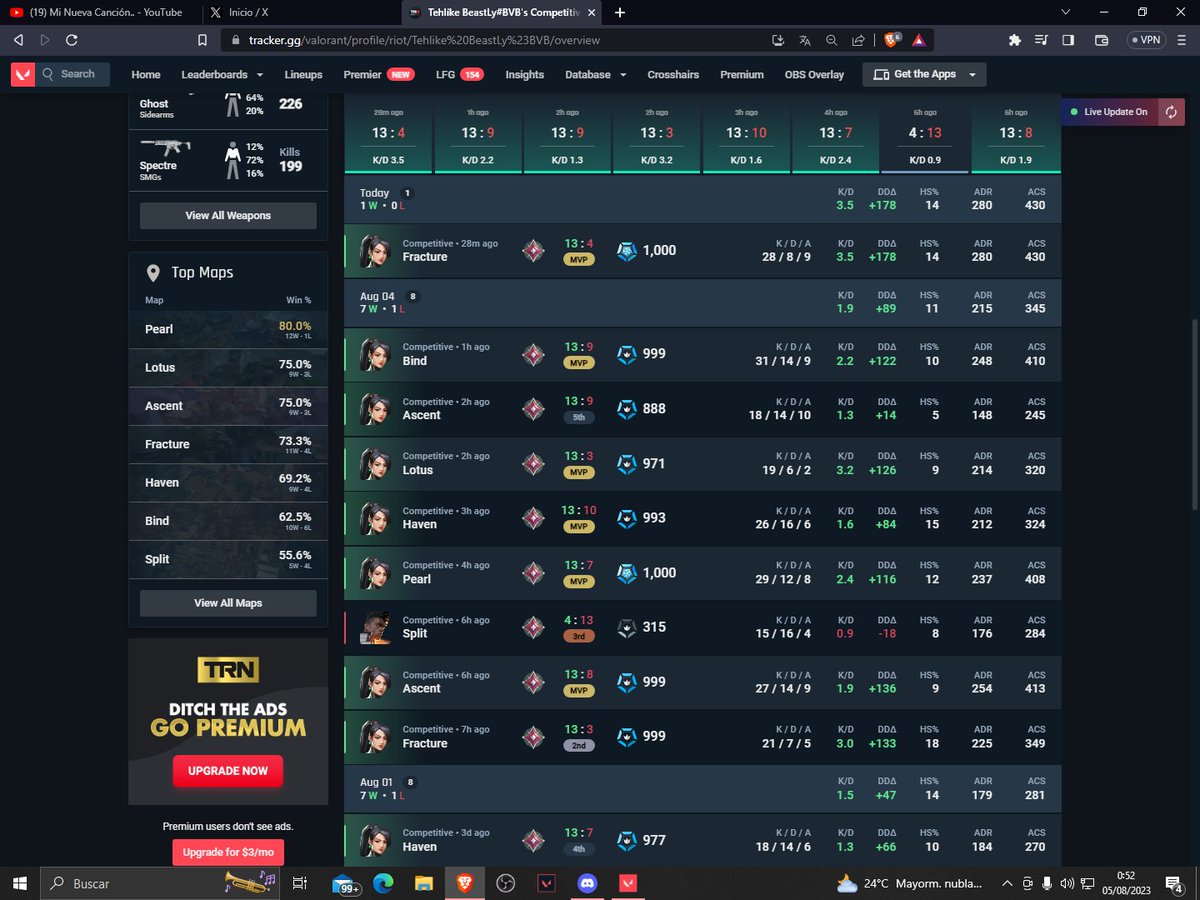Switch to the YouTube browser tab
This screenshot has height=900, width=1200.
(x=98, y=12)
